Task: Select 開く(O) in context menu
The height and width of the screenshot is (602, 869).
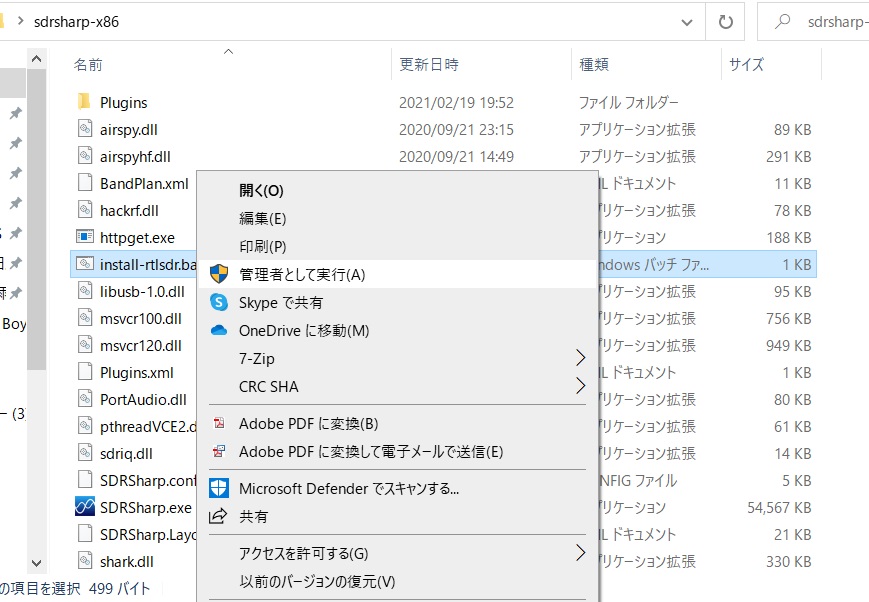Action: point(397,190)
